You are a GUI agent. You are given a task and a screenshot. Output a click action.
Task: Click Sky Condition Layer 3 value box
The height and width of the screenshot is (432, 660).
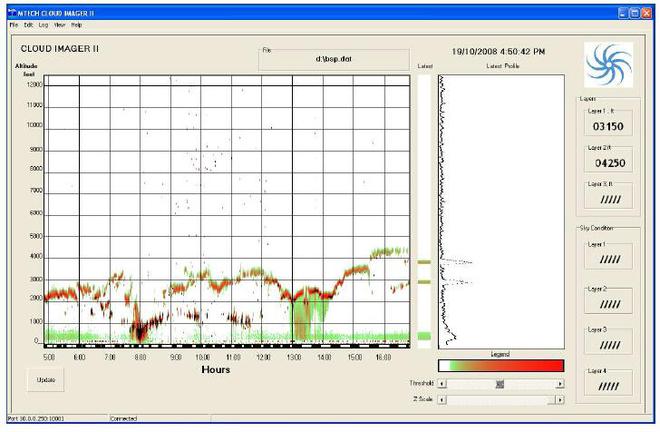(x=608, y=344)
